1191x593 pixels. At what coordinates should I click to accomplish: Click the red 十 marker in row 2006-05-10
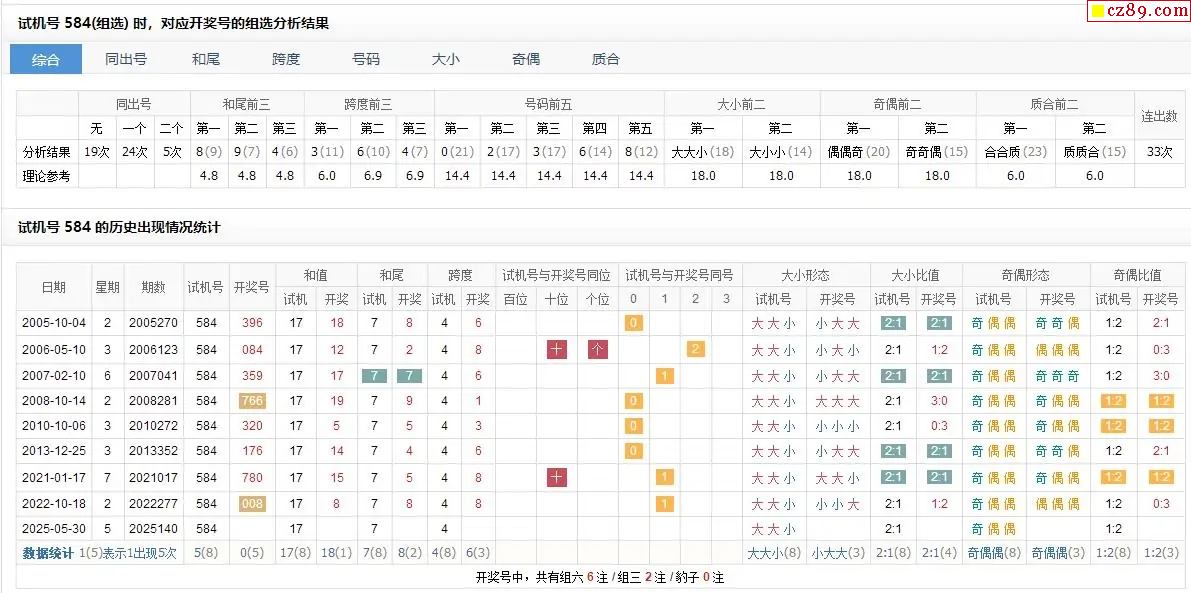click(558, 349)
